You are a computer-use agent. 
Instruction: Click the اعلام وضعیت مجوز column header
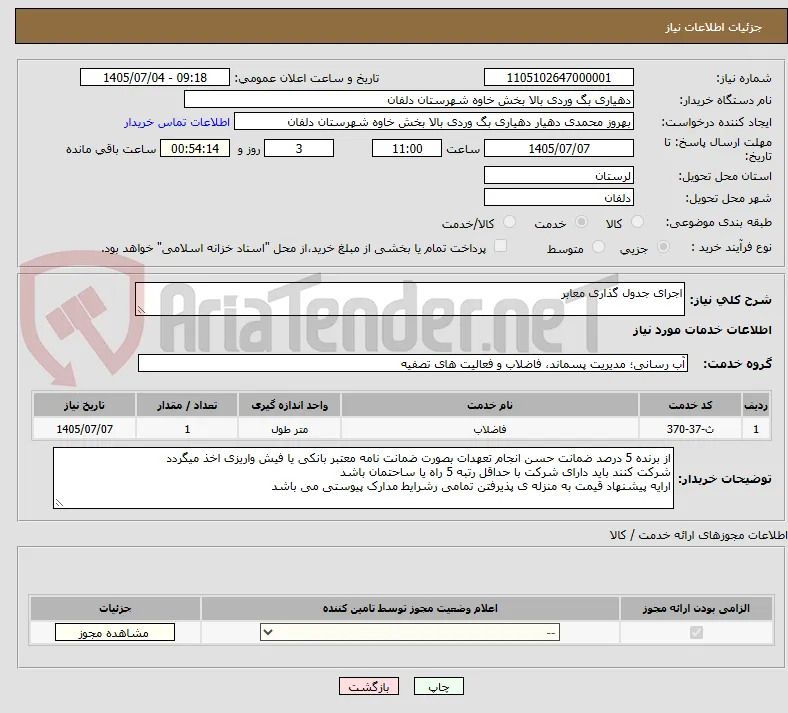pyautogui.click(x=410, y=608)
